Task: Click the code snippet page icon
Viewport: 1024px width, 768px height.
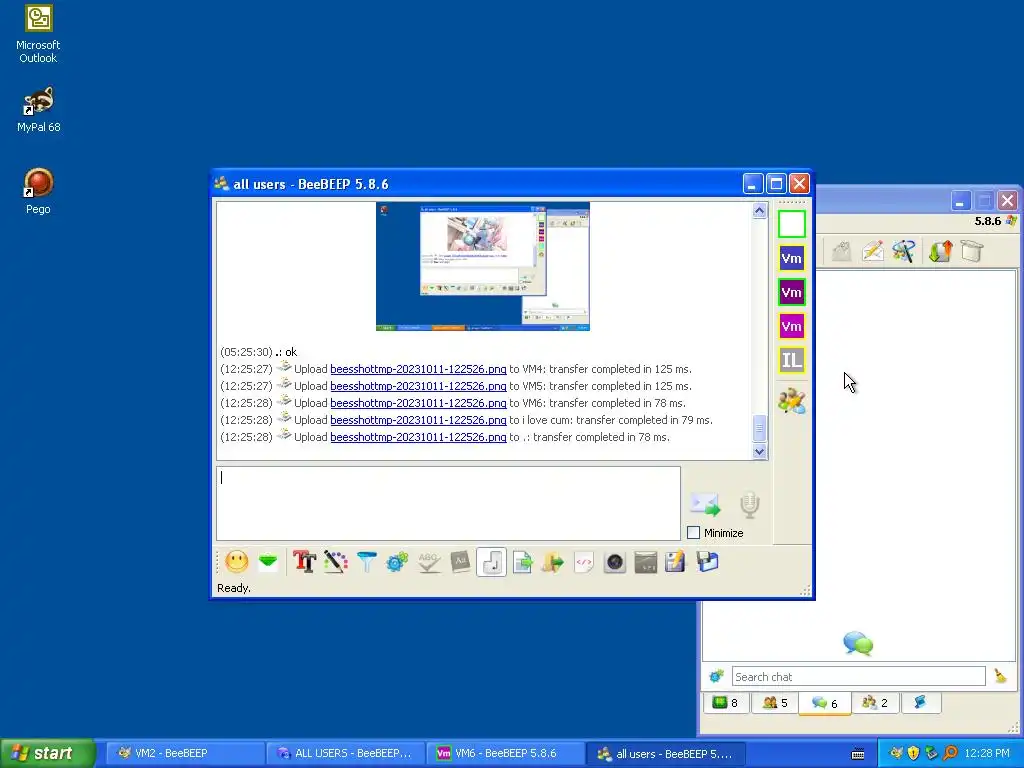Action: coord(584,562)
